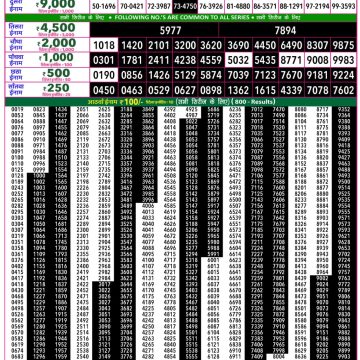This screenshot has height=360, width=360.
Task: Click the number 7602
Action: (343, 90)
